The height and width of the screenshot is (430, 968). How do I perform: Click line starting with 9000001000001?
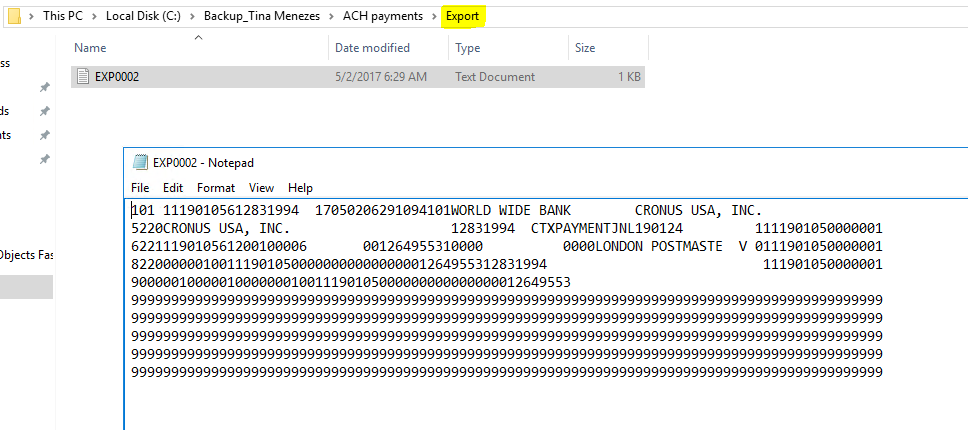click(x=351, y=283)
